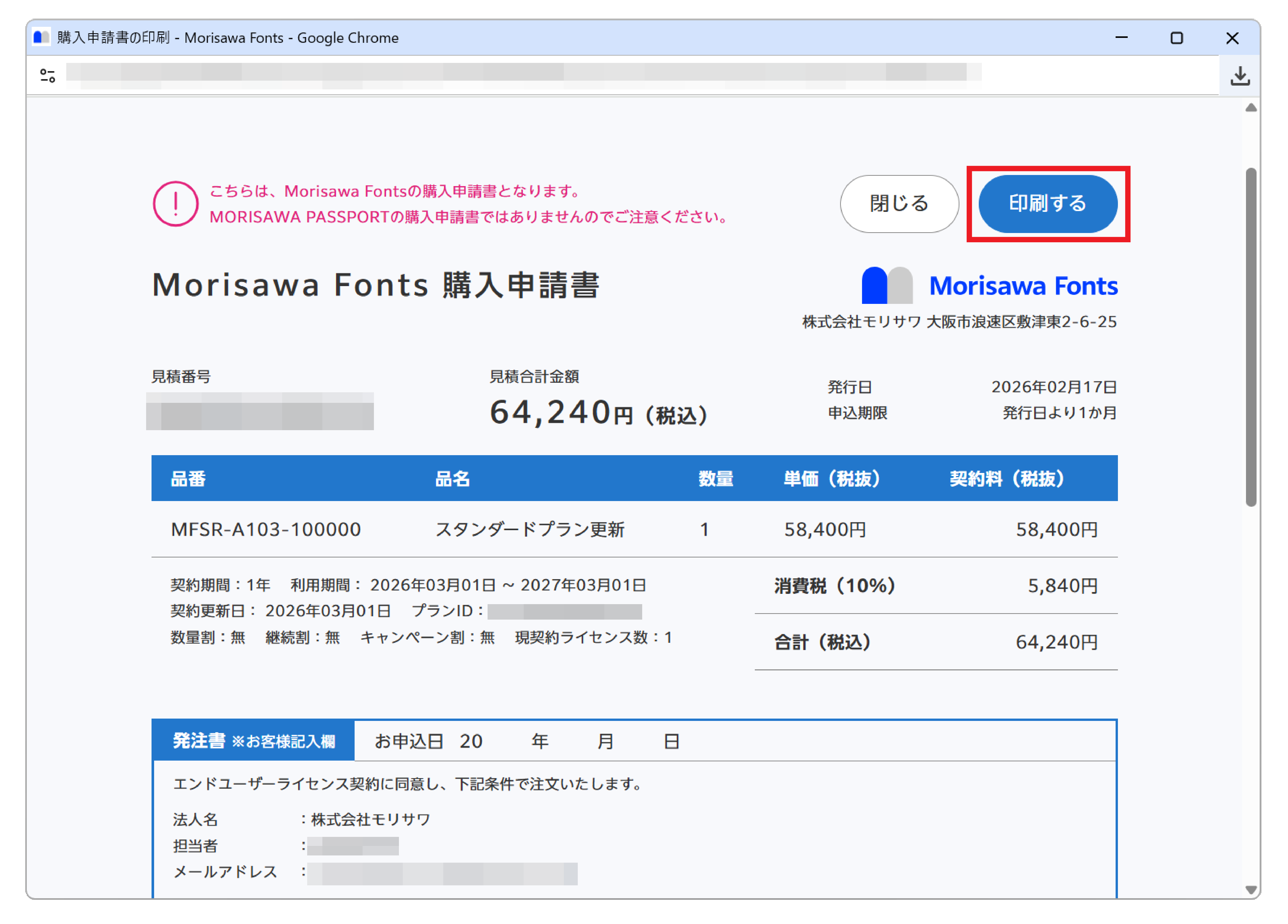Click the pink exclamation warning icon

[x=175, y=203]
